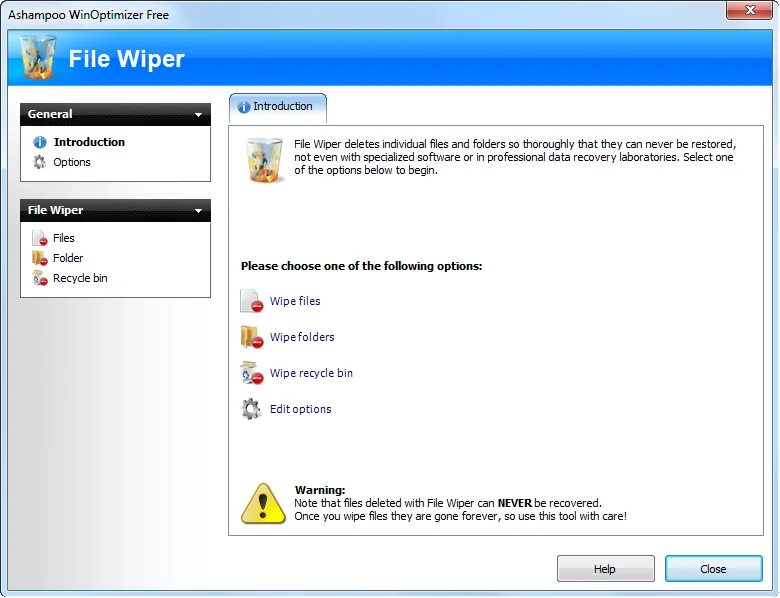The height and width of the screenshot is (598, 780).
Task: Open the Wipe recycle bin link
Action: [x=311, y=373]
